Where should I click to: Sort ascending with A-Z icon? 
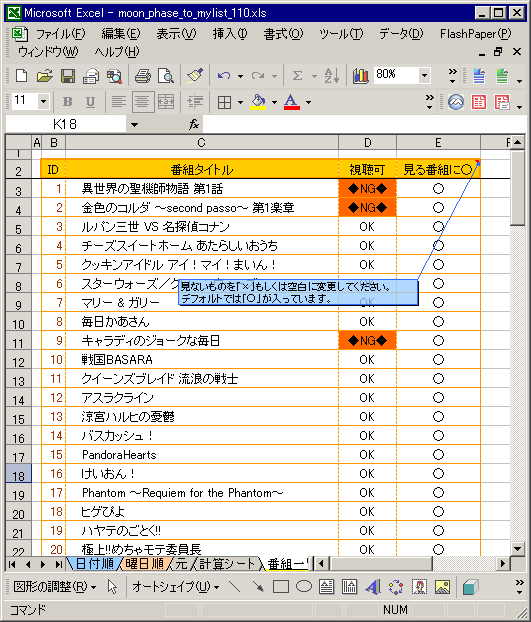(x=332, y=75)
